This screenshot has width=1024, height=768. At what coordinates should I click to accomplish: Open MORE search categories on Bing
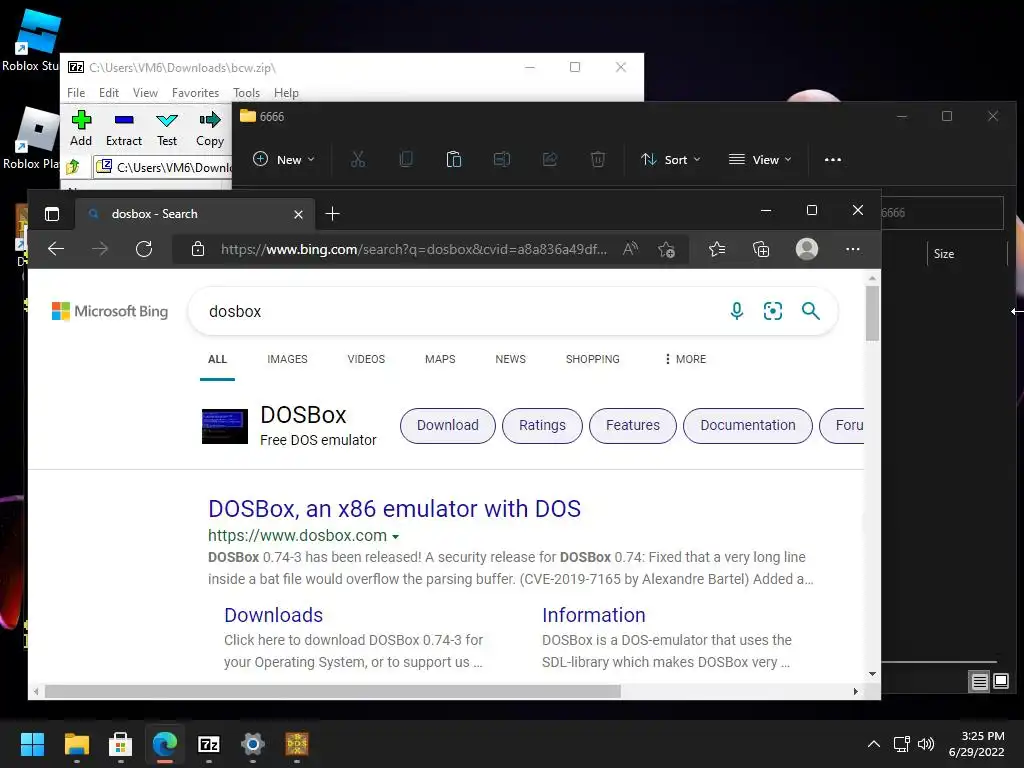coord(685,359)
